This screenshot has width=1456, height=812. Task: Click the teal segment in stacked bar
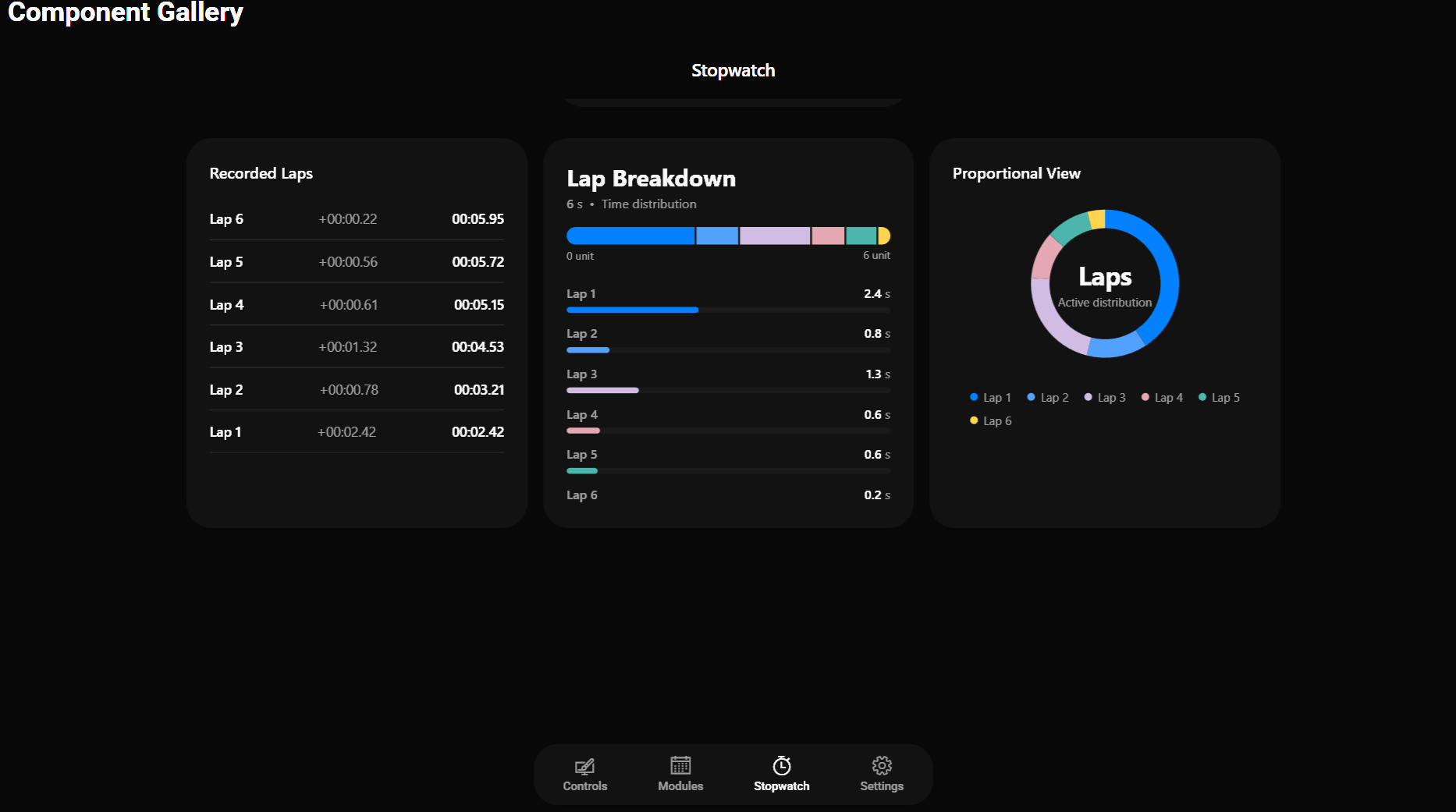(x=861, y=236)
